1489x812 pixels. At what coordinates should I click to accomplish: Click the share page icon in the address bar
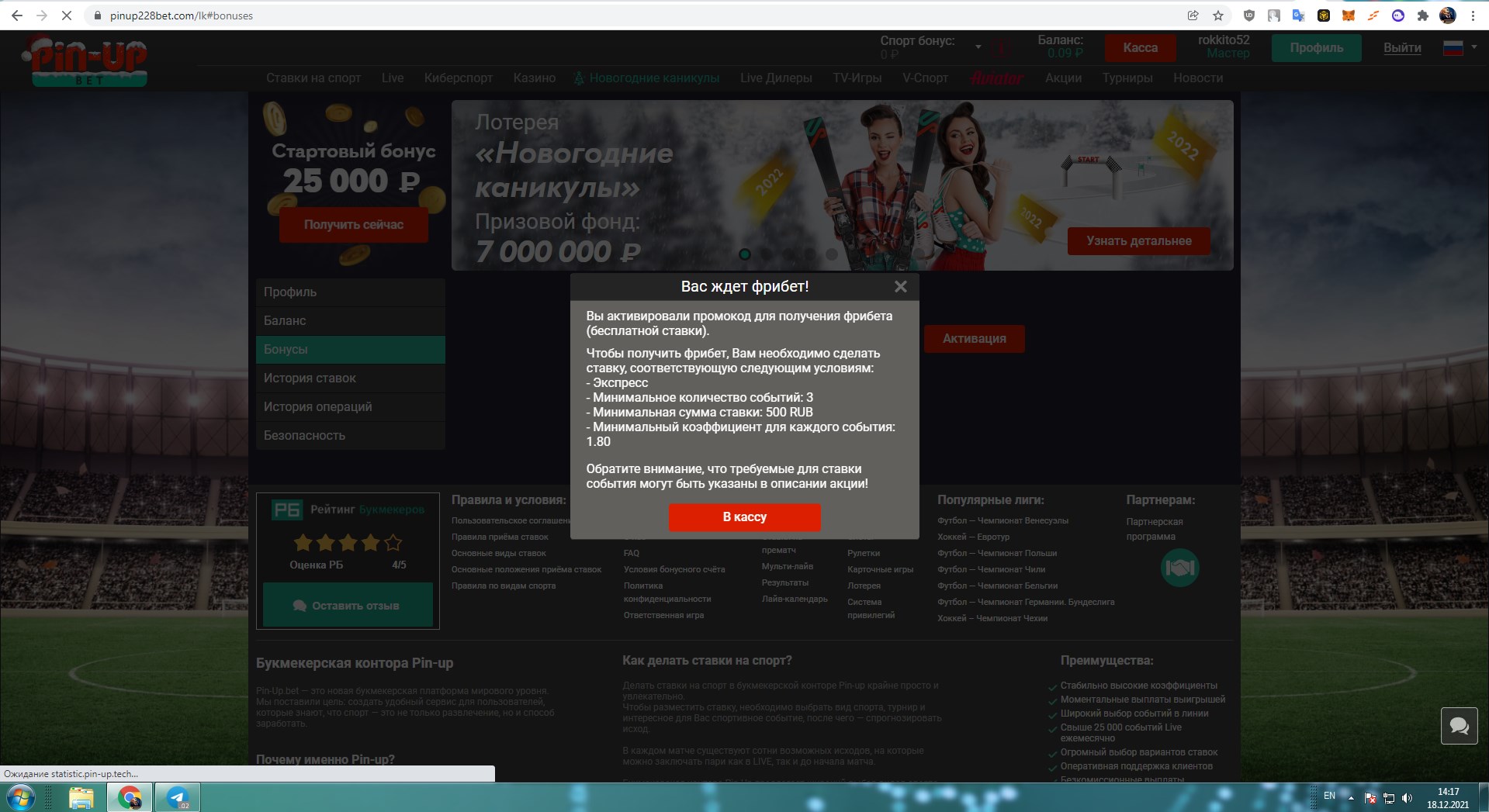[x=1193, y=16]
